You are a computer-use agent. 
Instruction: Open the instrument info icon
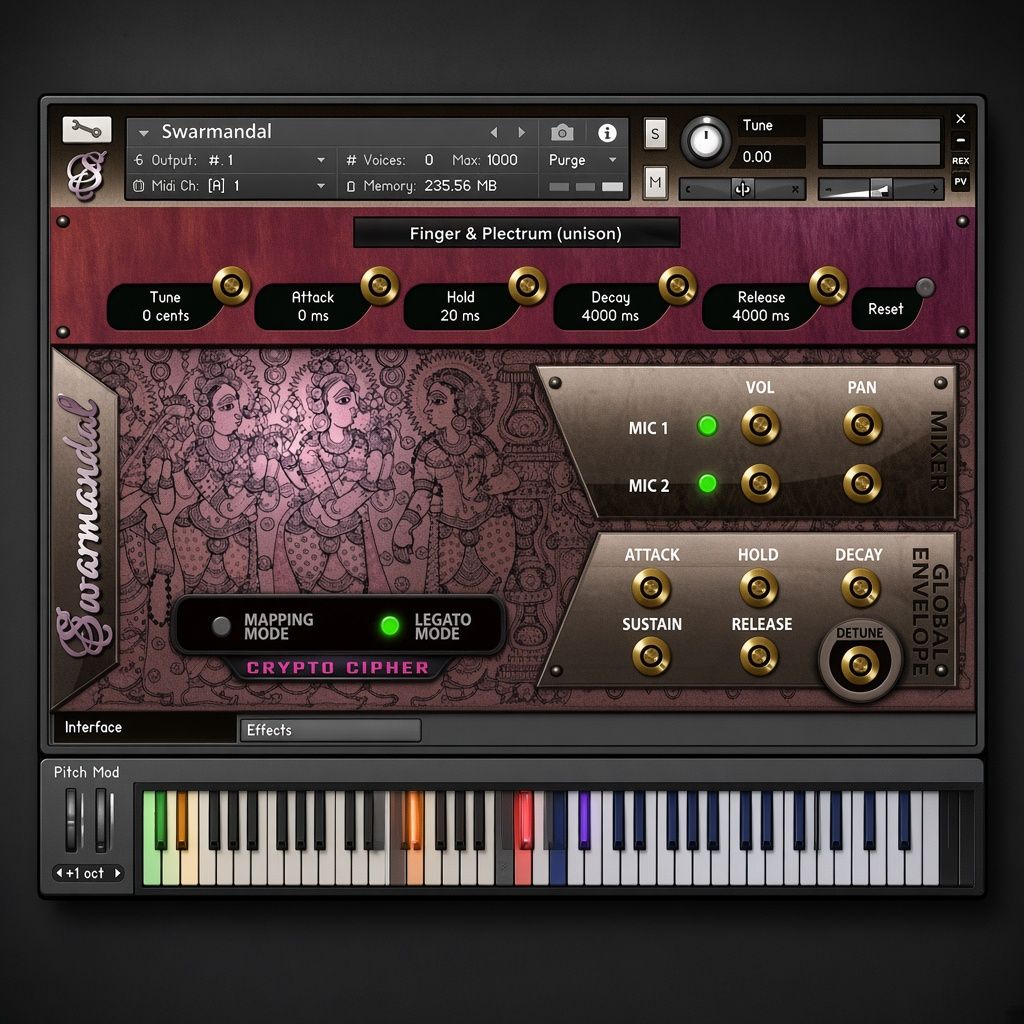coord(607,133)
